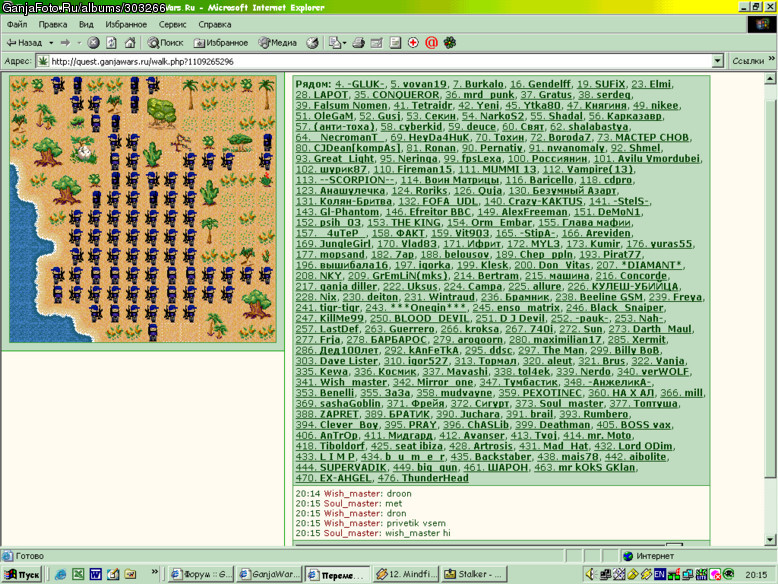Switch to the GanjaWar taskbar window
This screenshot has width=778, height=584.
(x=269, y=575)
